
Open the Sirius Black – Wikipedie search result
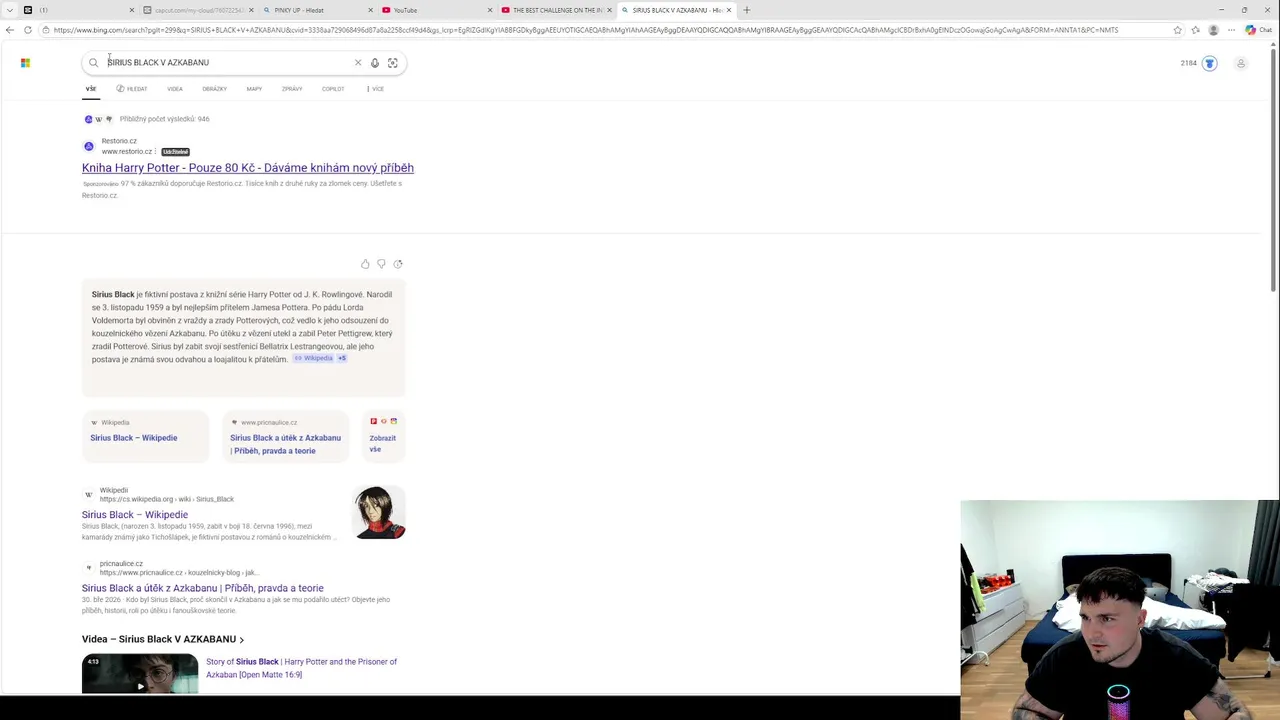pos(135,515)
